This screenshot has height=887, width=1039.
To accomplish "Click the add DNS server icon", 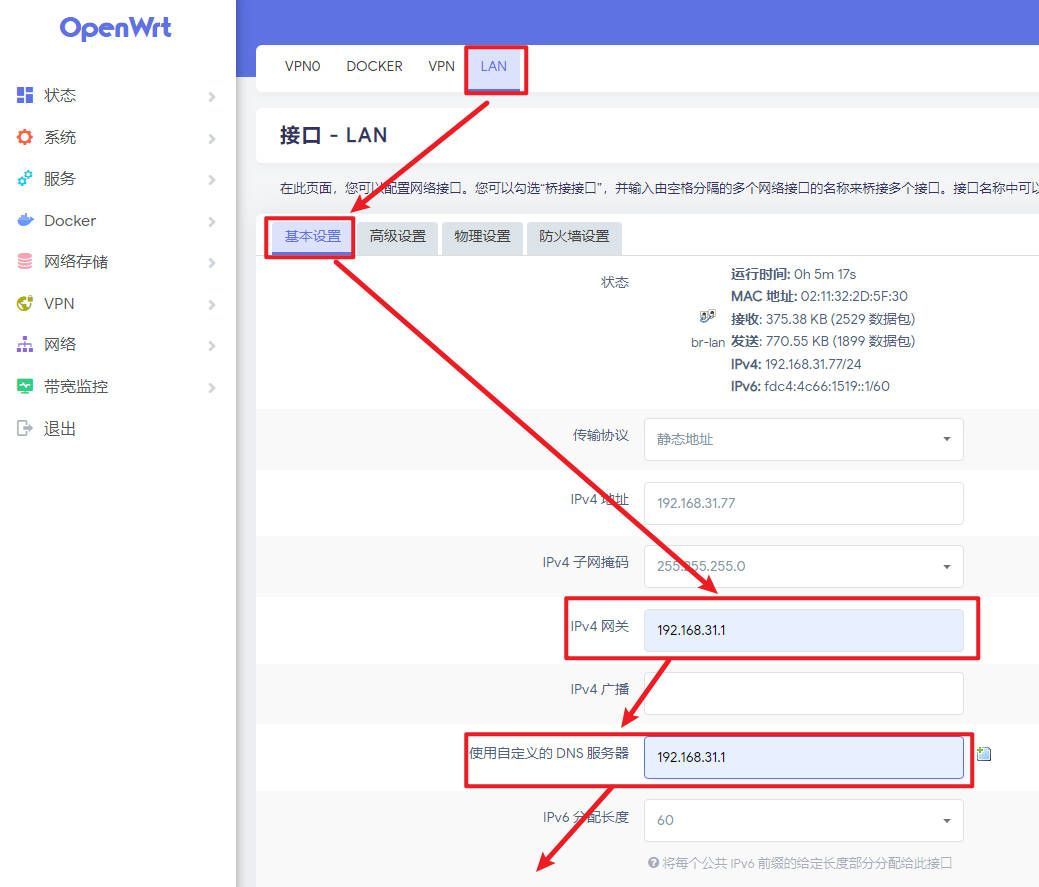I will coord(983,755).
